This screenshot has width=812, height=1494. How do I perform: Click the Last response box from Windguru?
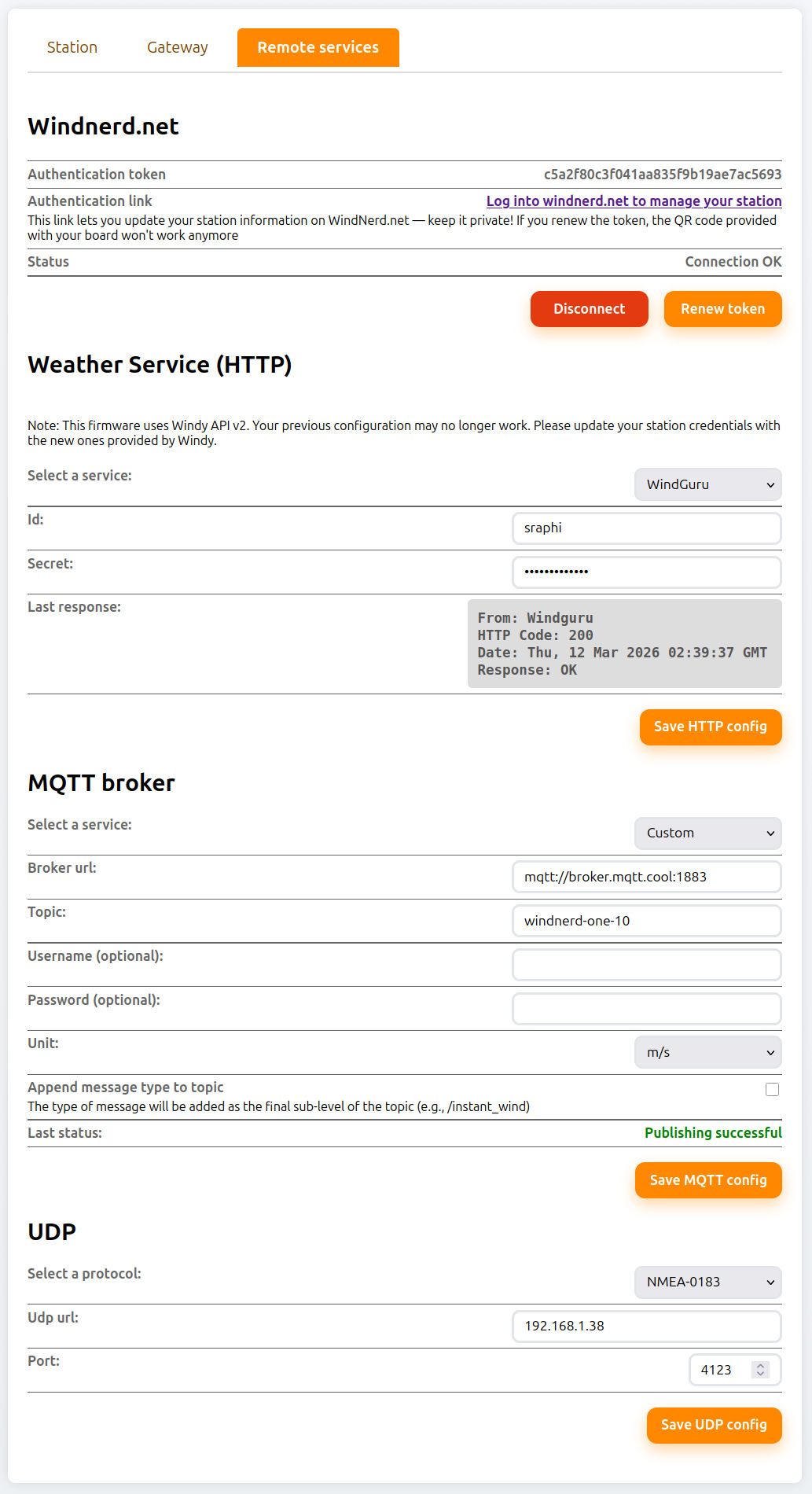point(625,644)
